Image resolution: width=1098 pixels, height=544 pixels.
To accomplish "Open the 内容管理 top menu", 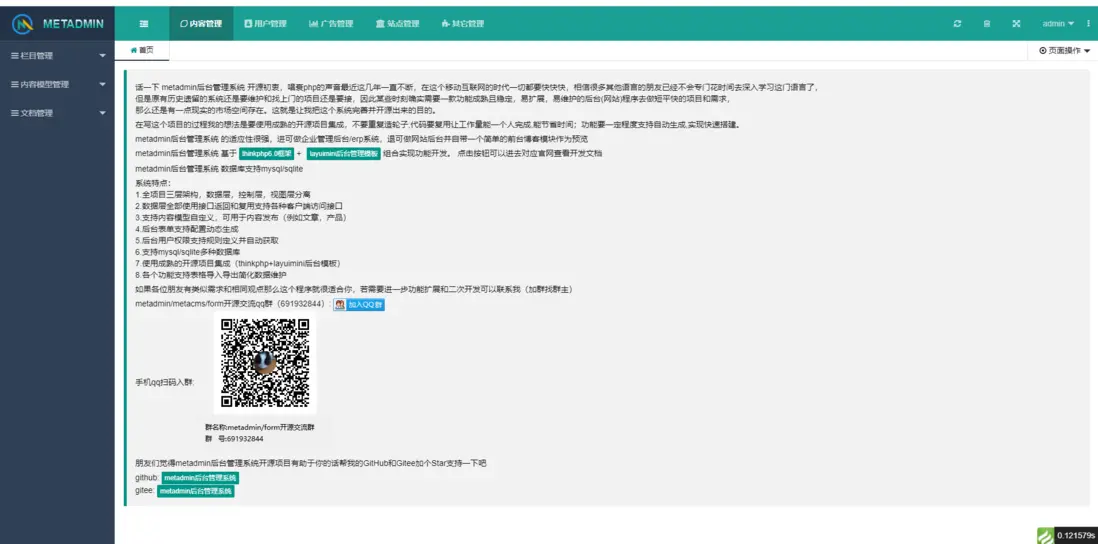I will tap(201, 24).
